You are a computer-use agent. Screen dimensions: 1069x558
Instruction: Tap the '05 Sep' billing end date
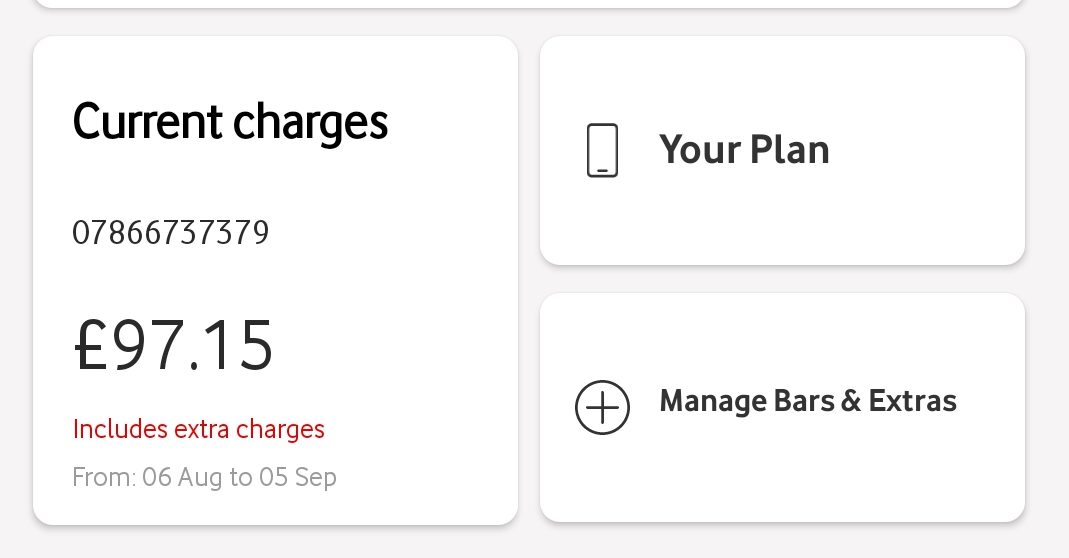(x=297, y=477)
